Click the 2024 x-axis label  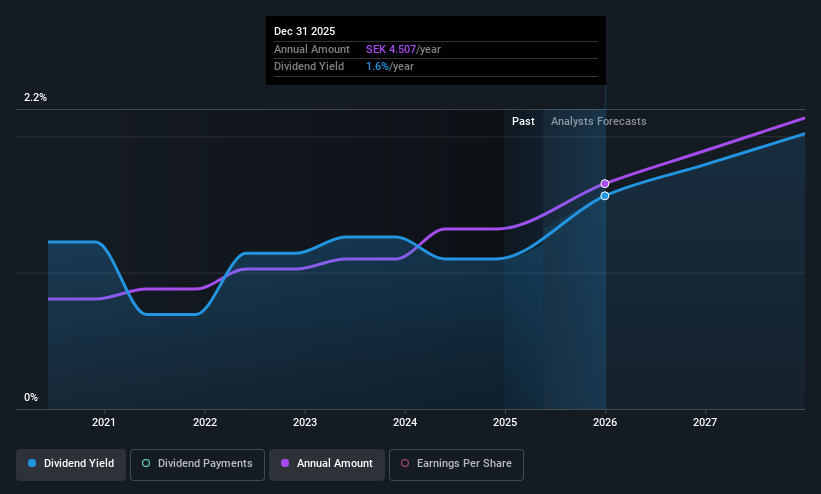point(405,422)
